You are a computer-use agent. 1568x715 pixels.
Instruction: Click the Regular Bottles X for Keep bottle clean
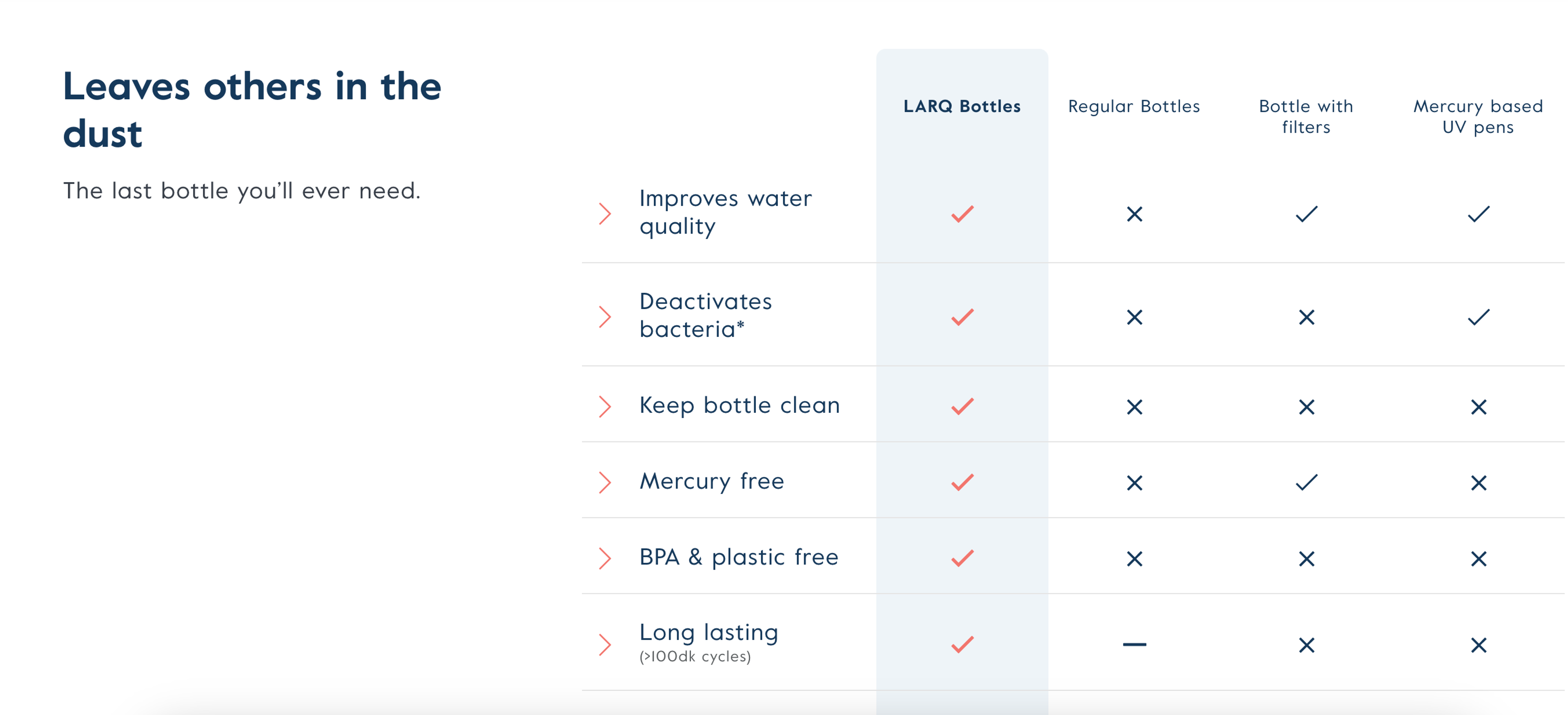(x=1135, y=406)
